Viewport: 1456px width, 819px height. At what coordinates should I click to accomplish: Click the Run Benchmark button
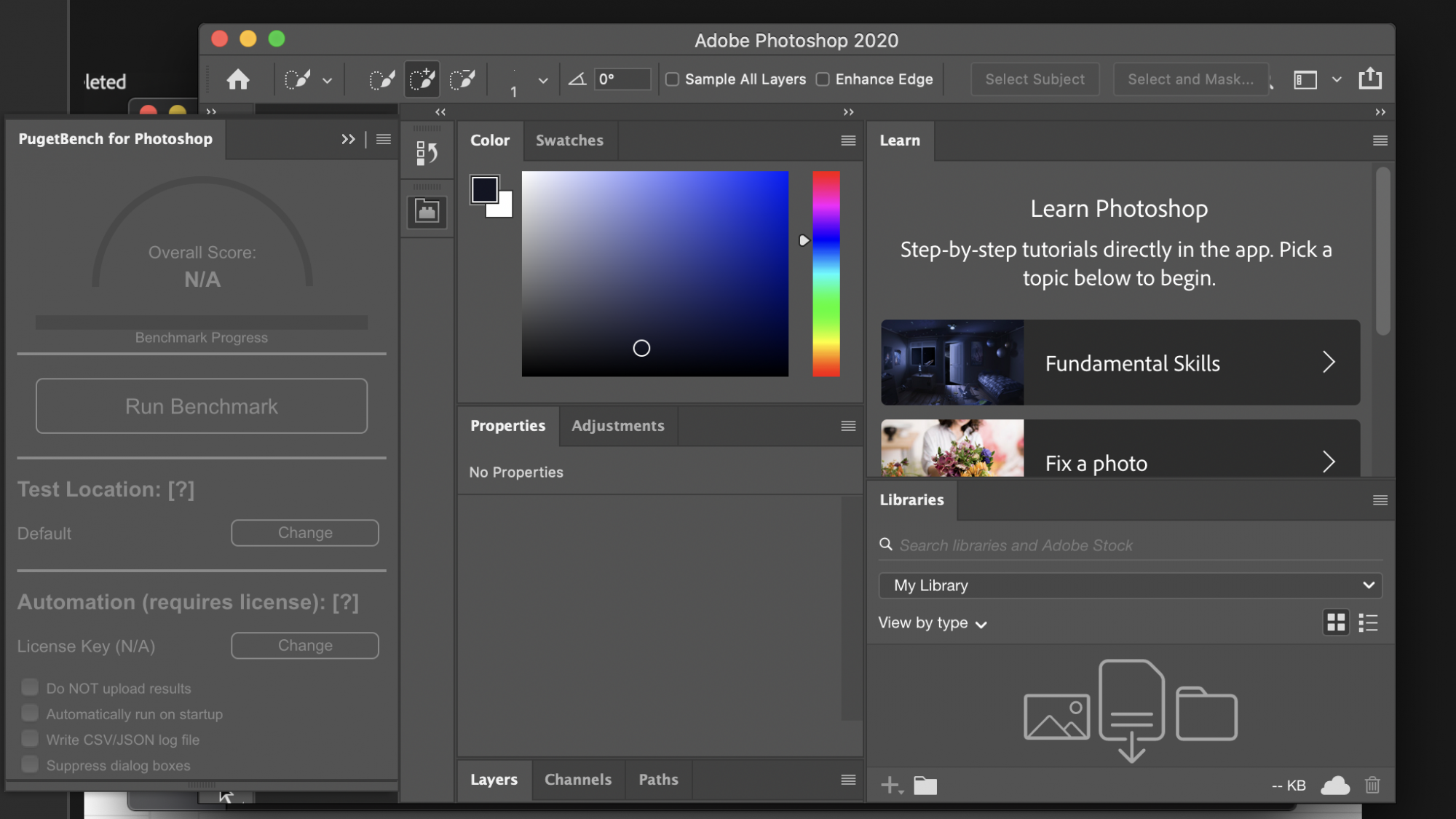click(x=201, y=405)
